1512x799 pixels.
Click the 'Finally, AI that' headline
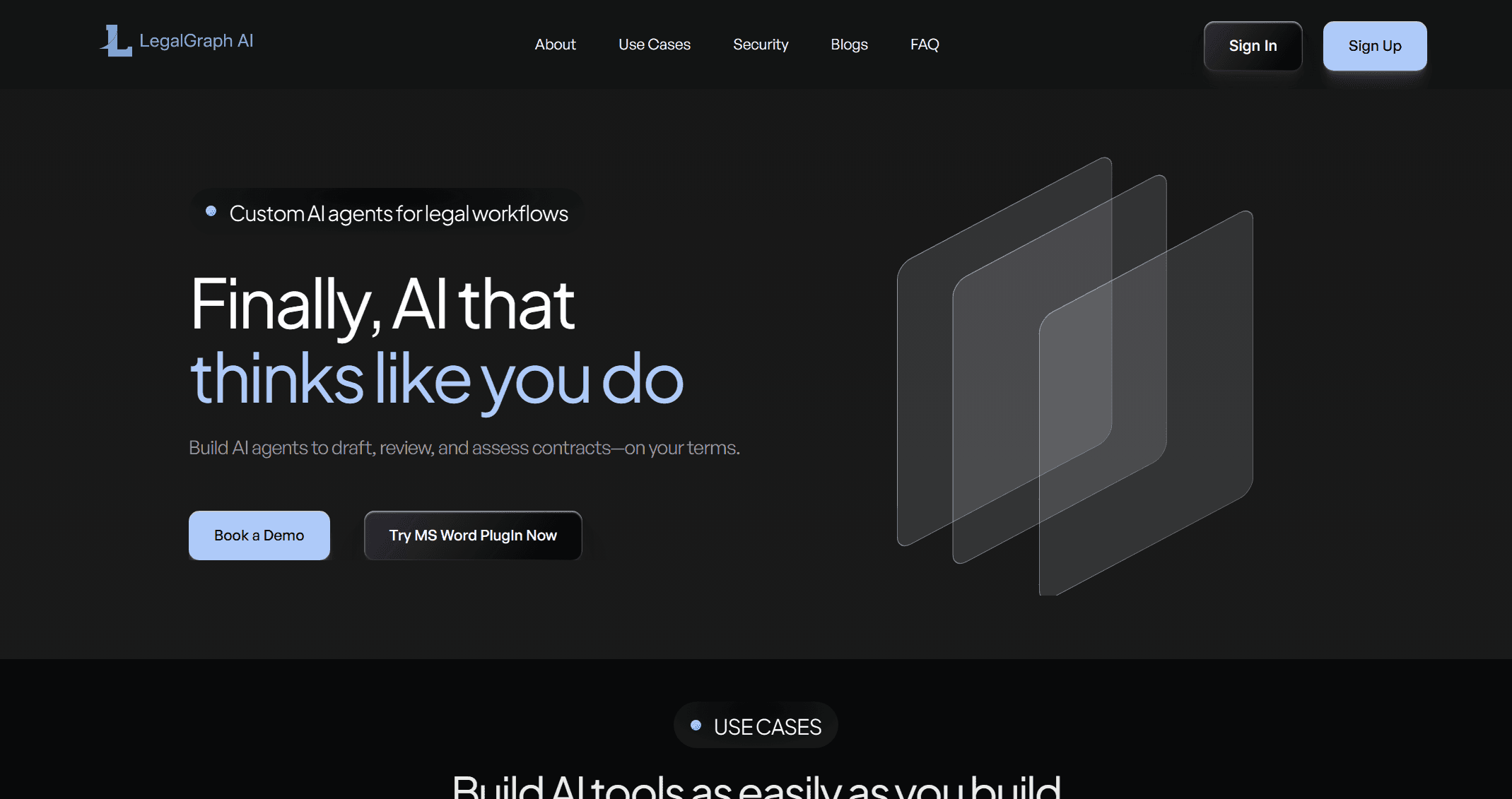point(382,305)
